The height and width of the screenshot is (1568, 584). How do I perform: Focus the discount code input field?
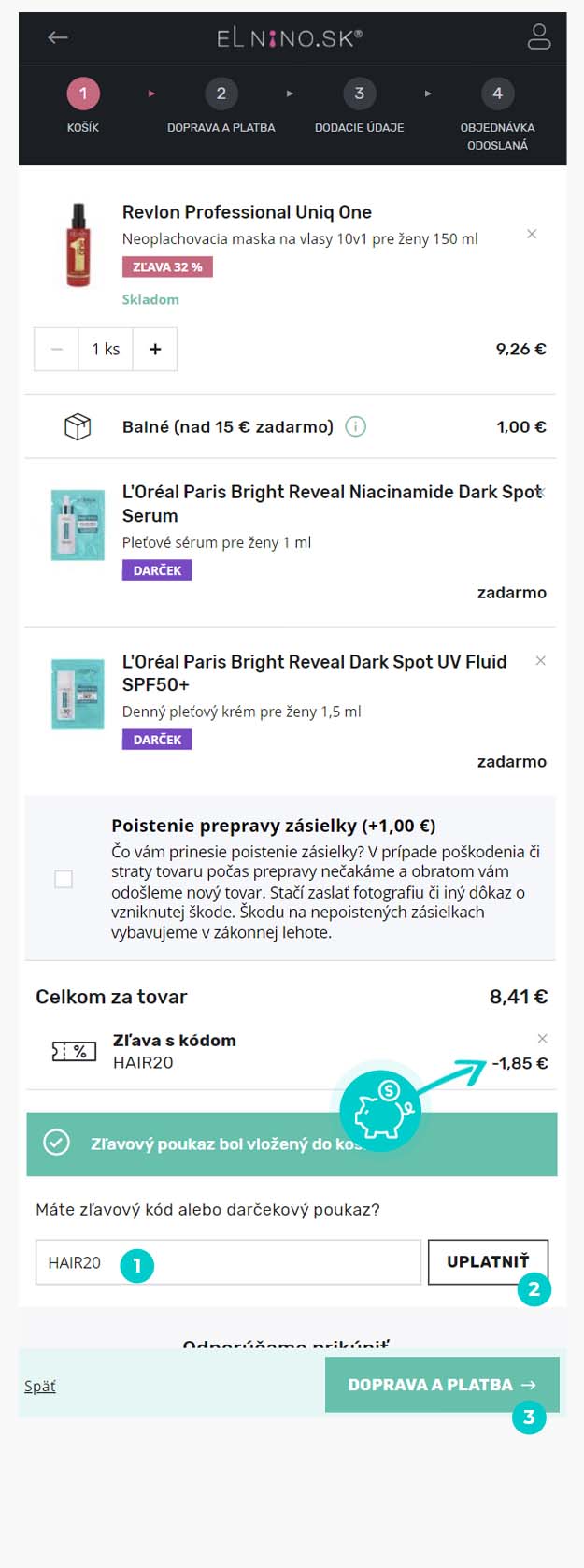coord(228,1262)
